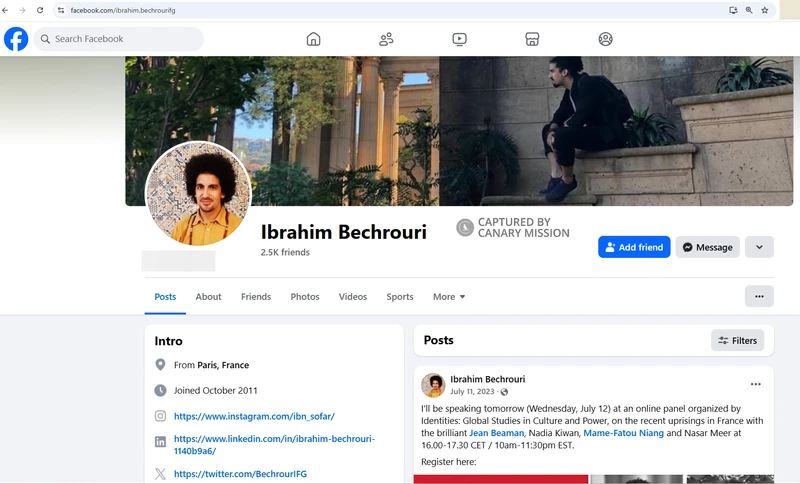Click the Instagram icon in Intro

pyautogui.click(x=160, y=416)
